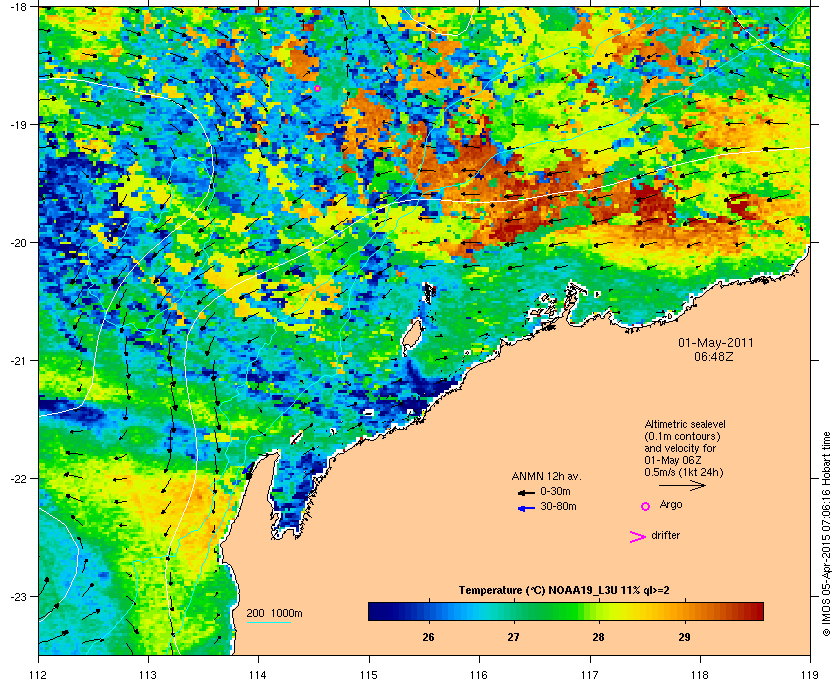
Task: Click the longitude label 118
Action: pos(700,675)
